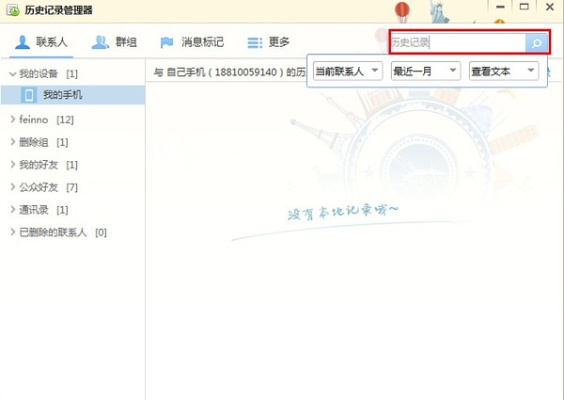Expand the 通讯录 group
This screenshot has height=400, width=564.
coord(13,210)
